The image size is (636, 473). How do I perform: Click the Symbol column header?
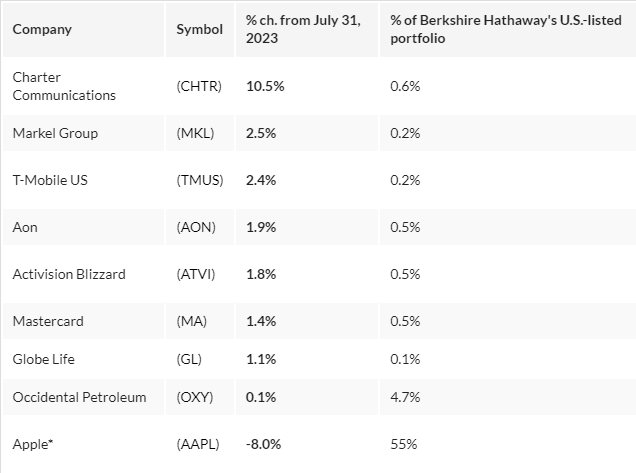(199, 29)
